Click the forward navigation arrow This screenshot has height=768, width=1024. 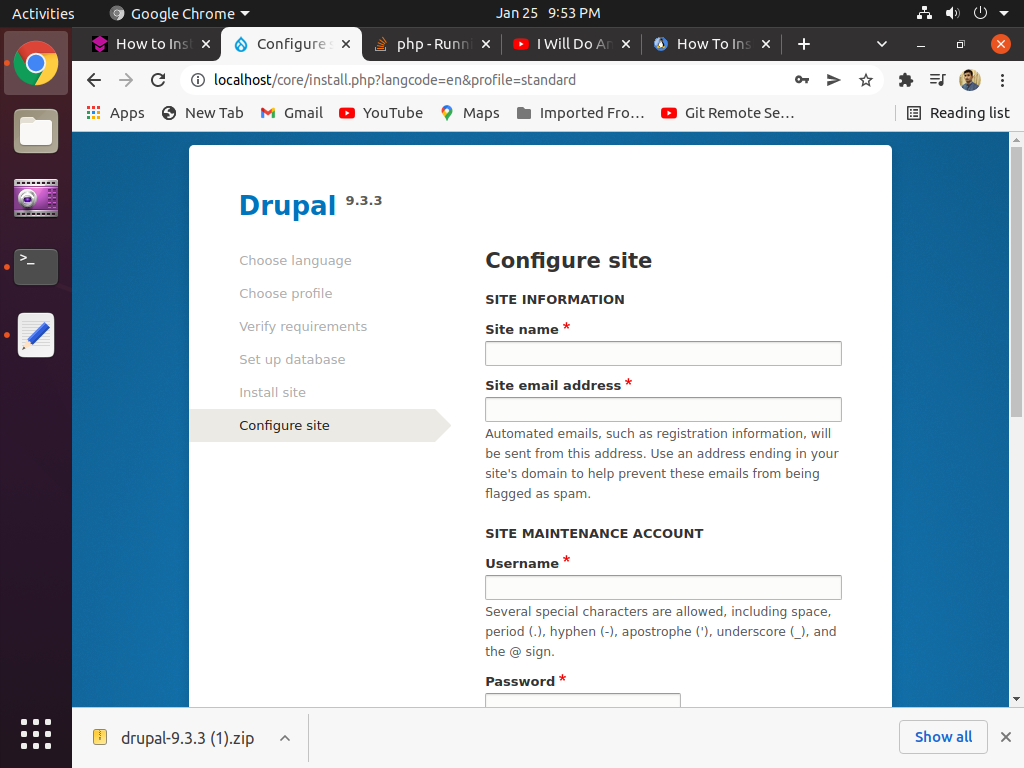126,80
